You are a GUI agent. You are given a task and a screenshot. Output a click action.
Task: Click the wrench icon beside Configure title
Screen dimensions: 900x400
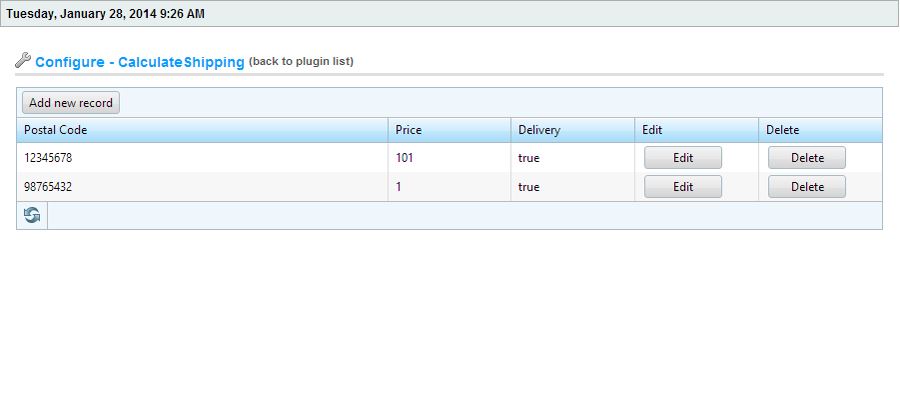22,60
